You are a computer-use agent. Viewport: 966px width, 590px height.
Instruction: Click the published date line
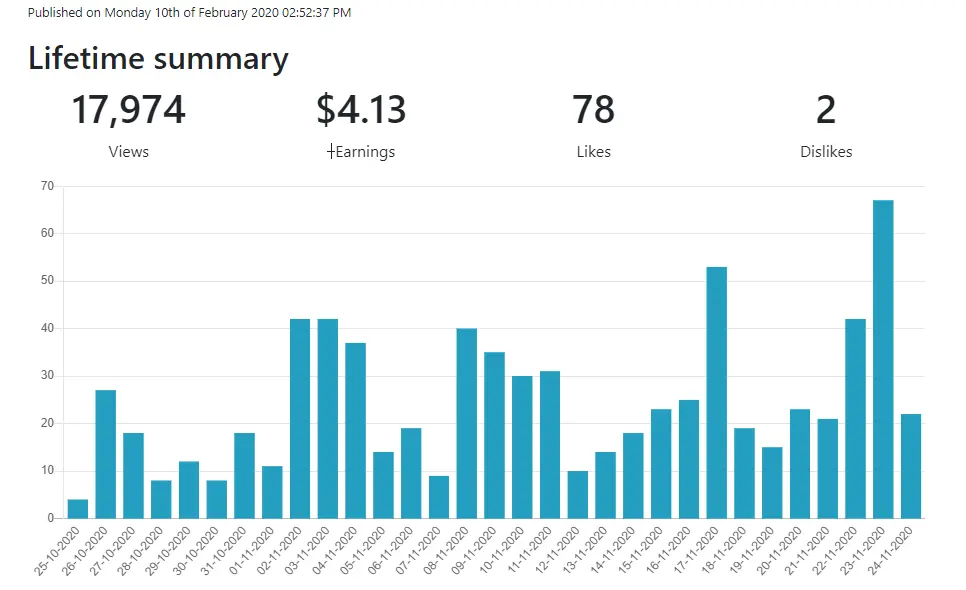189,12
